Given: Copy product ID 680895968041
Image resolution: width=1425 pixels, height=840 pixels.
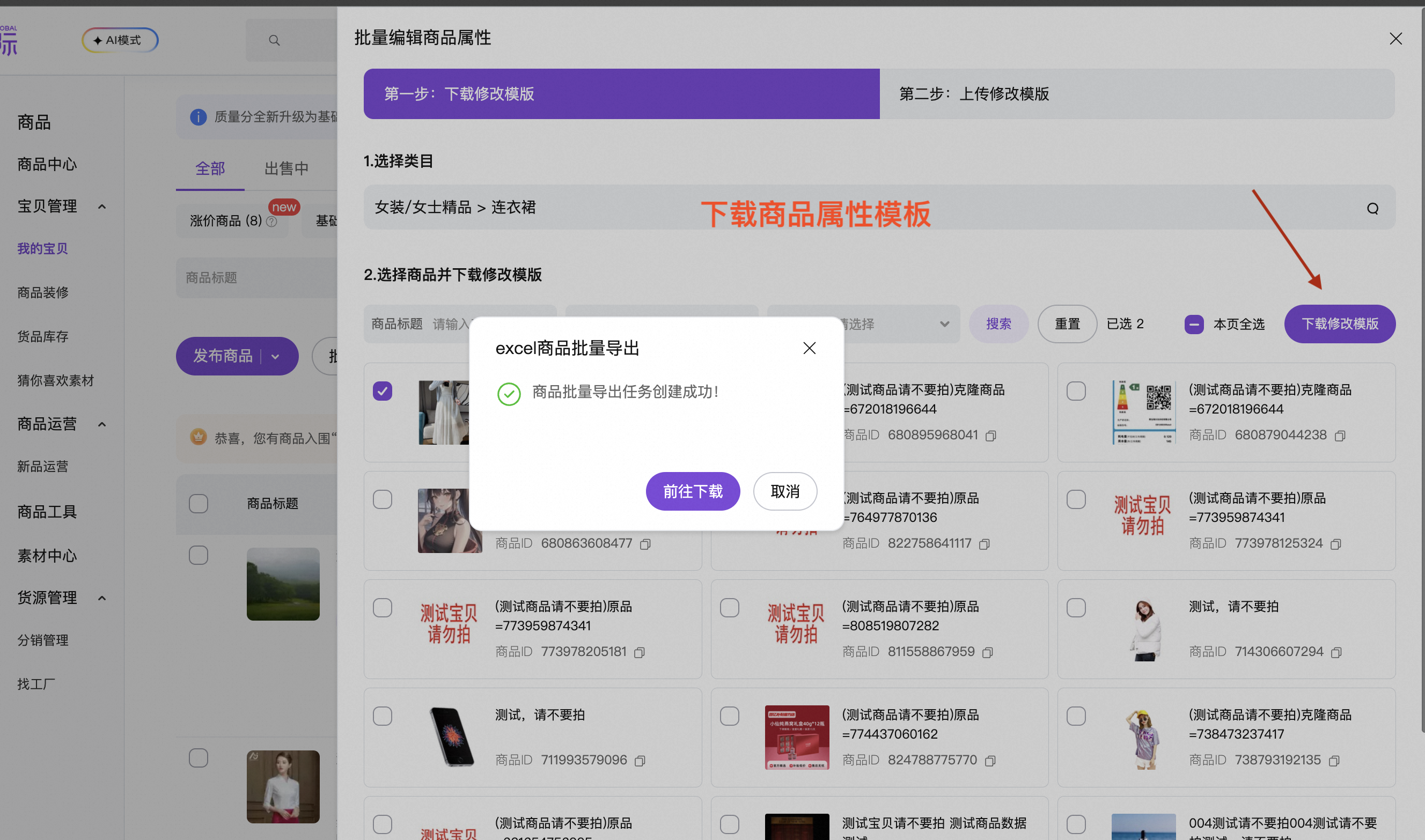Looking at the screenshot, I should [x=991, y=435].
